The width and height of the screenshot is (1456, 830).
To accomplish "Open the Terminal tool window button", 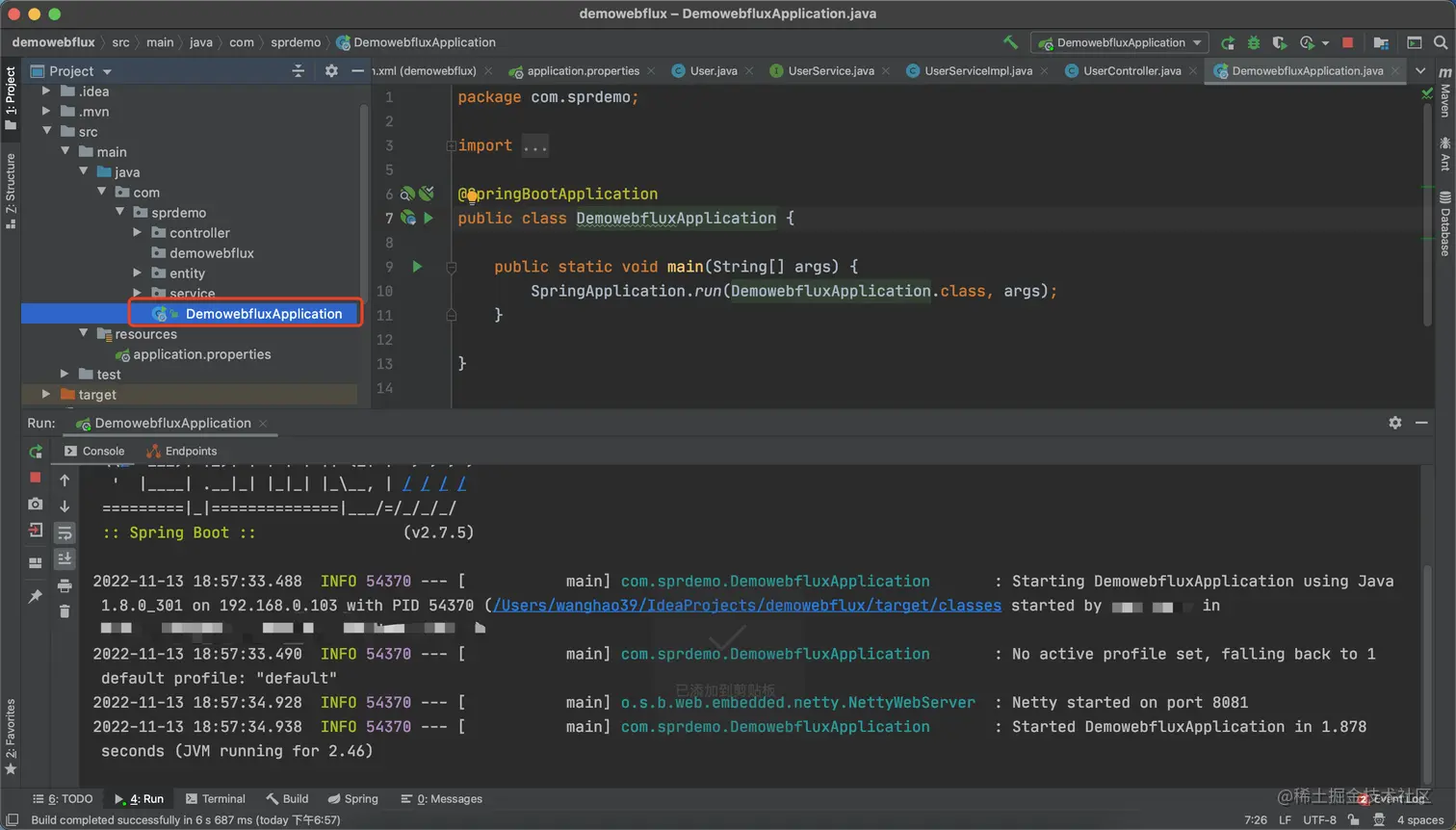I will (x=216, y=799).
